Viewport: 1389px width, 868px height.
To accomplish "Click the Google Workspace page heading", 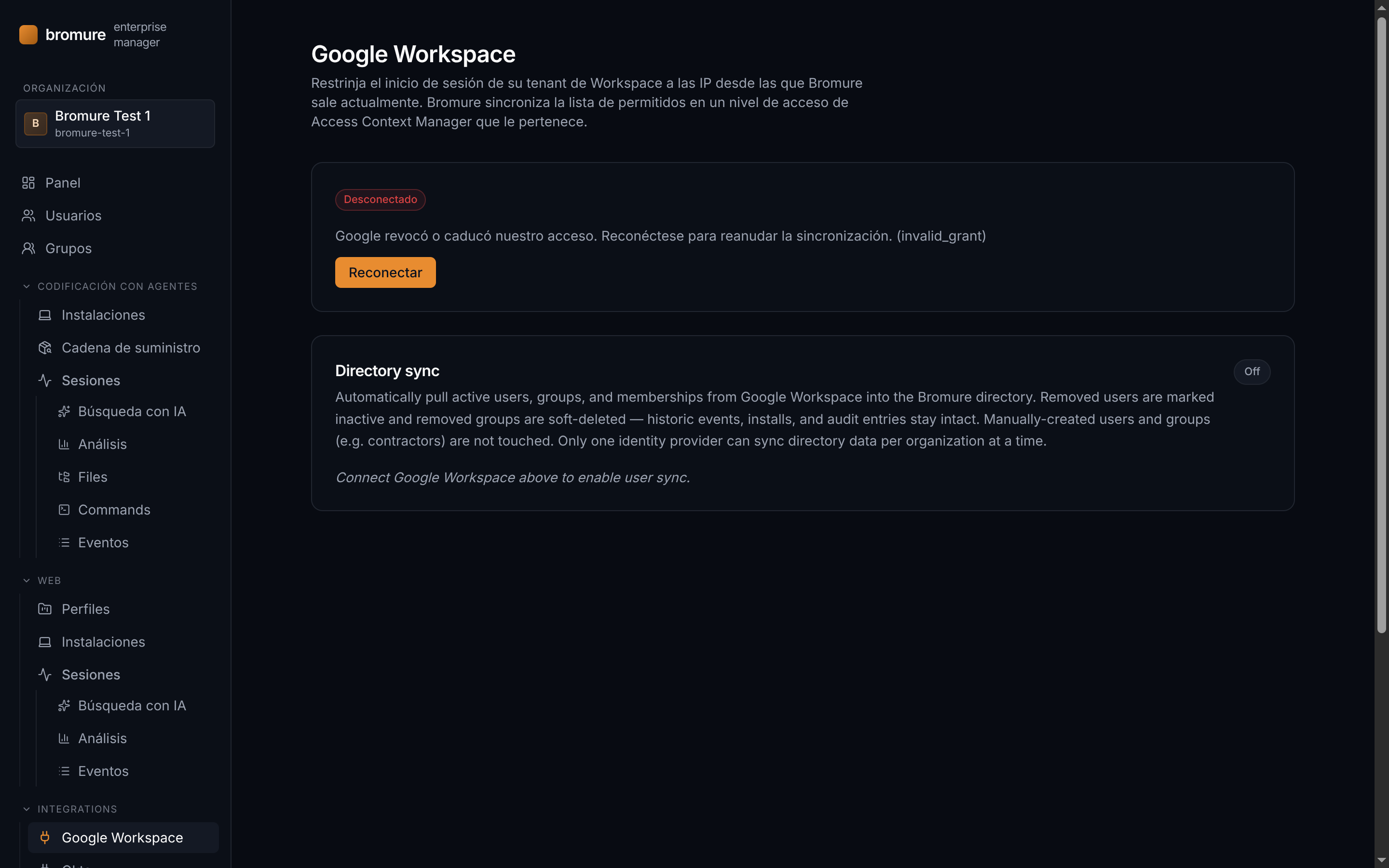I will click(x=413, y=54).
